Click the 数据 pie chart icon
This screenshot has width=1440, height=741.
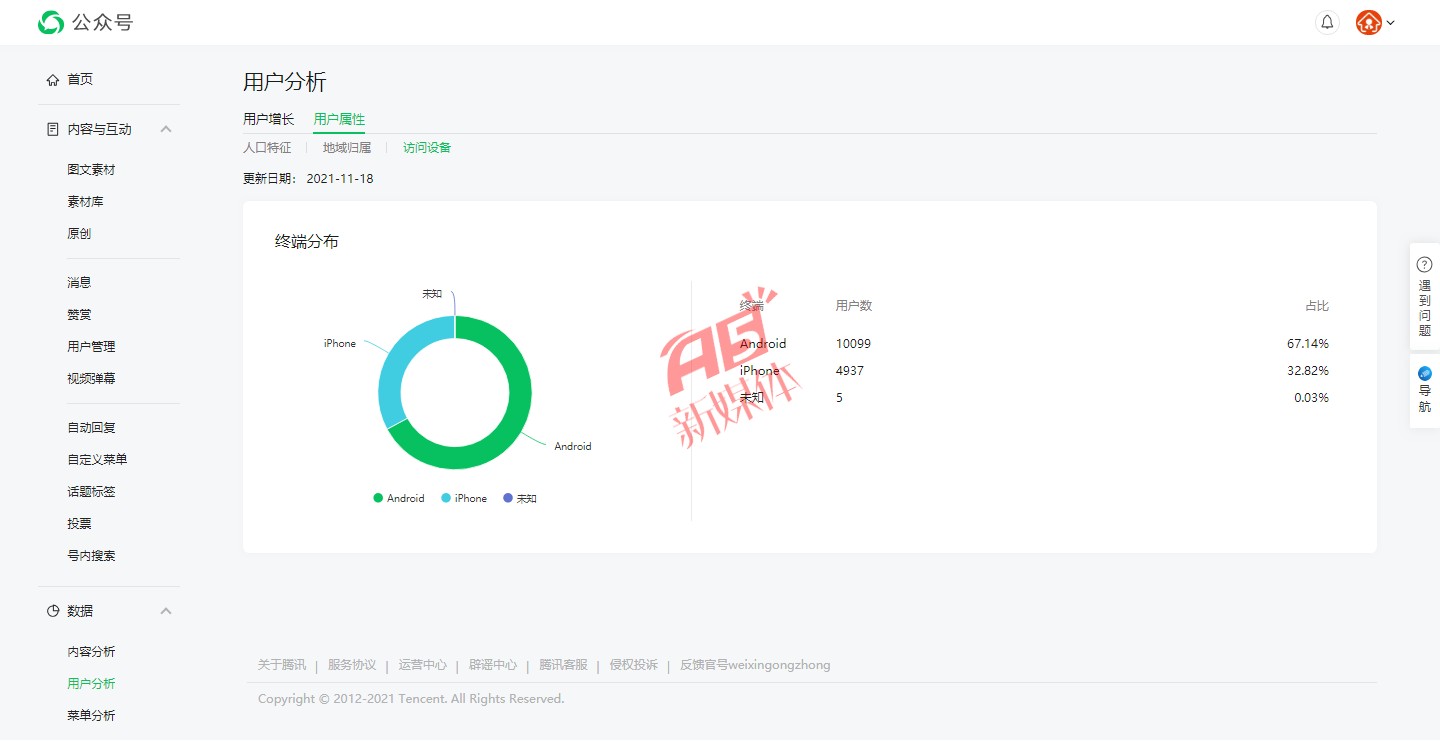[x=53, y=611]
